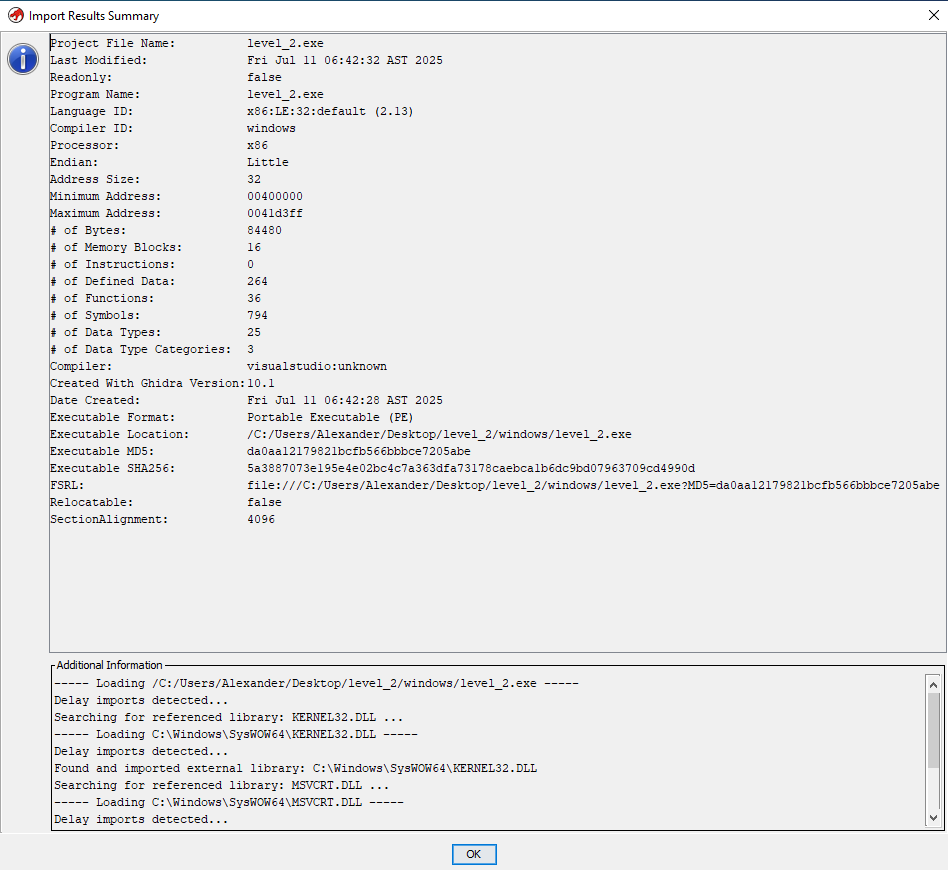This screenshot has height=870, width=948.
Task: Close the Import Results Summary dialog
Action: tap(933, 15)
